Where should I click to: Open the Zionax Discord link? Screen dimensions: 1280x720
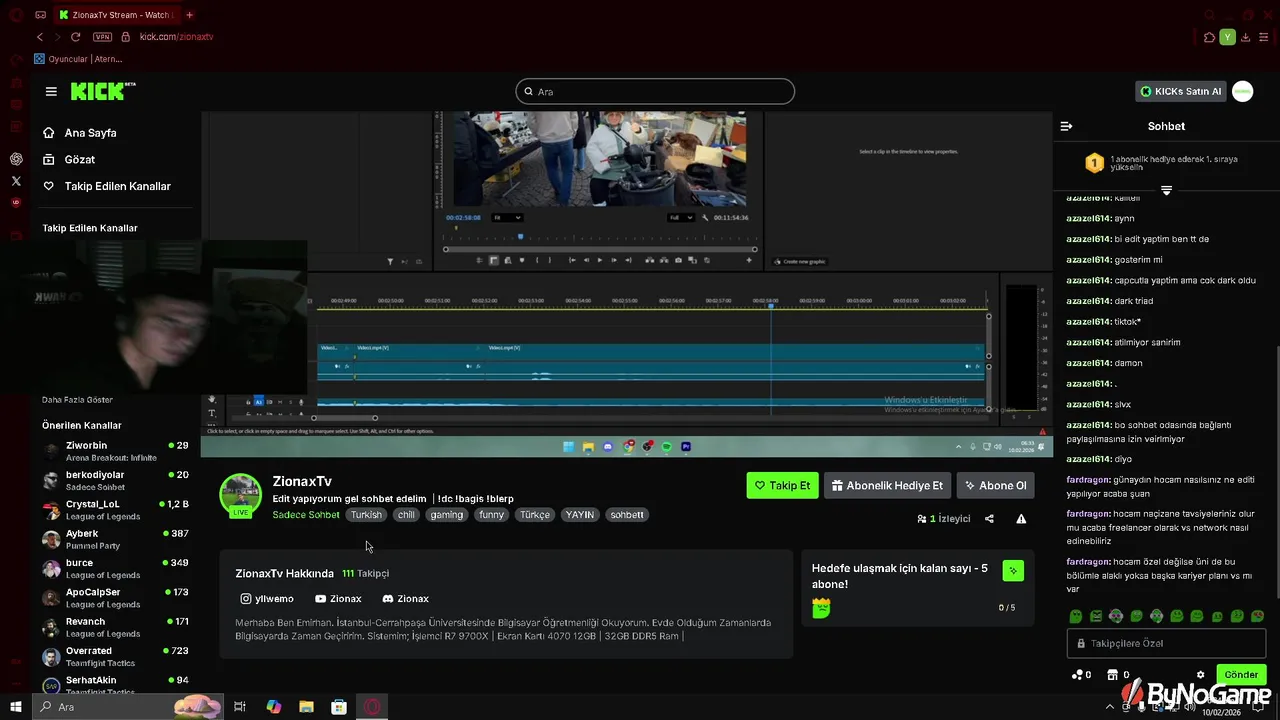click(405, 599)
